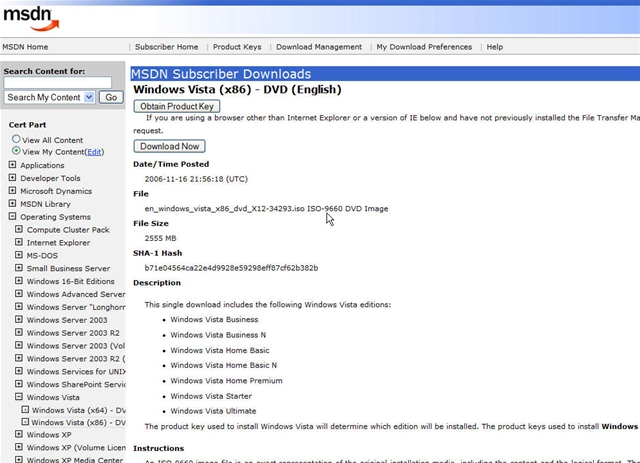Click the Search Content input field
This screenshot has height=463, width=640.
(x=58, y=83)
